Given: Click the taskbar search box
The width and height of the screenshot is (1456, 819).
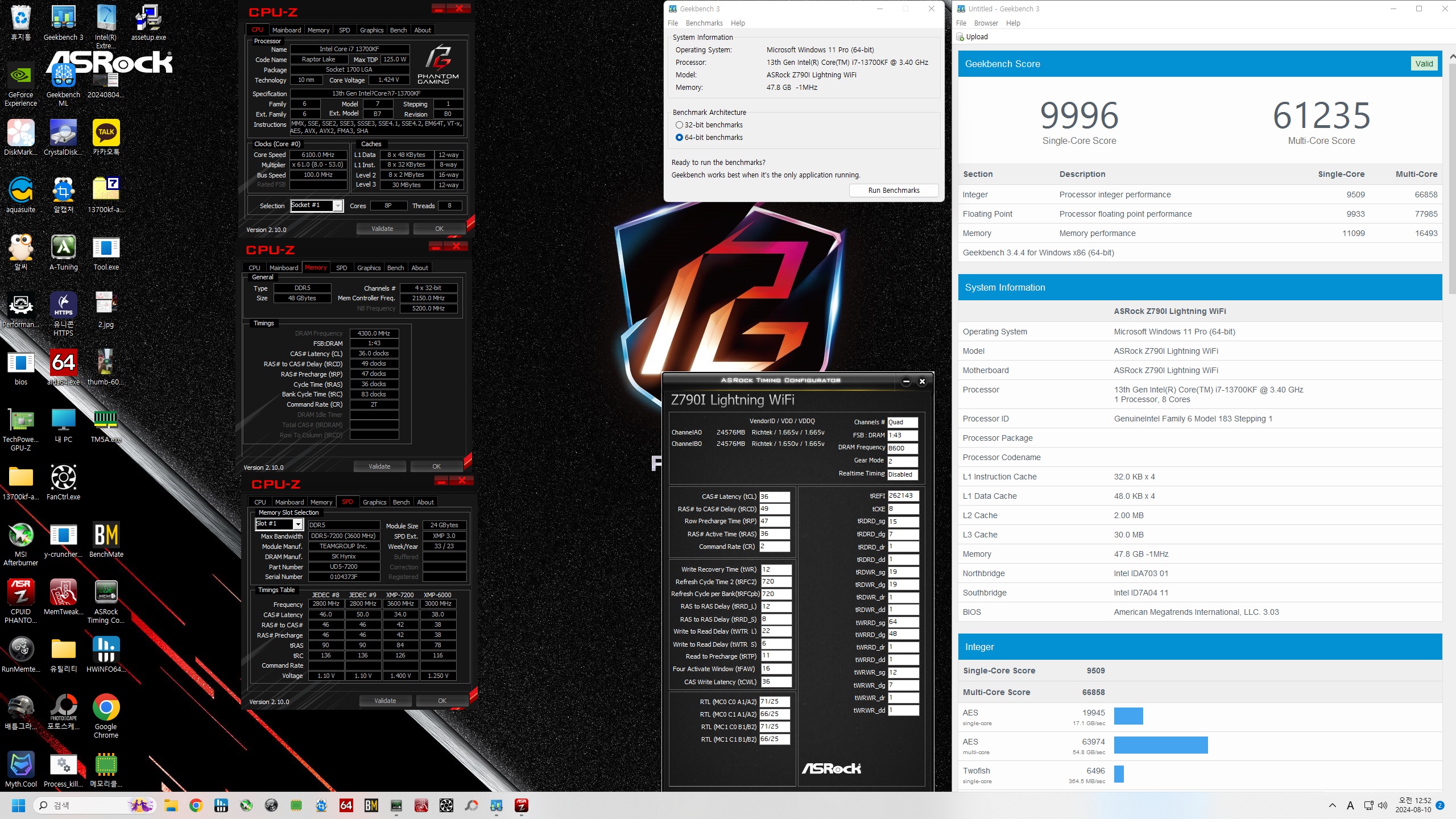Looking at the screenshot, I should point(94,805).
